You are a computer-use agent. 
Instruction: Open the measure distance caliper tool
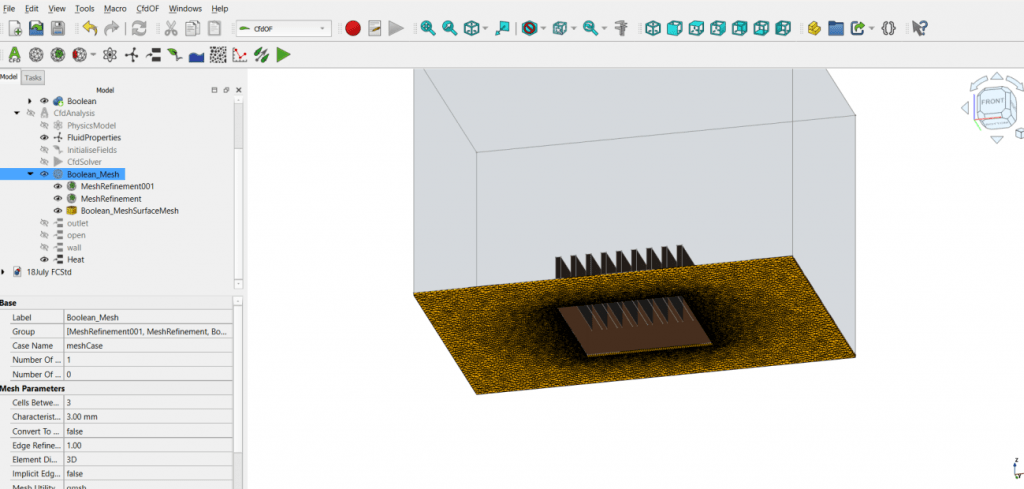click(x=621, y=28)
